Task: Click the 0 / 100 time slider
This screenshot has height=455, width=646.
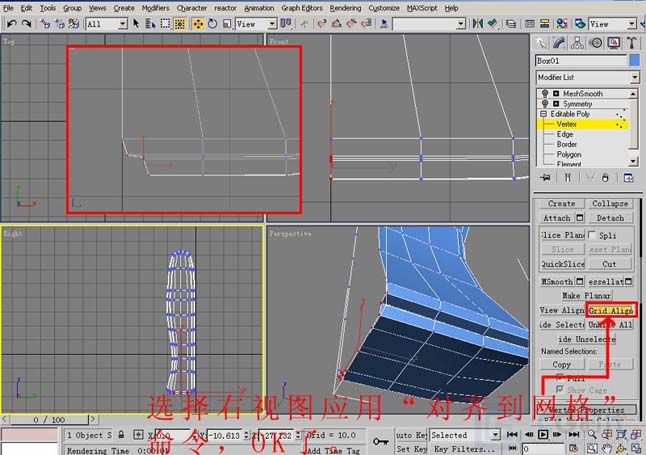Action: coord(49,420)
